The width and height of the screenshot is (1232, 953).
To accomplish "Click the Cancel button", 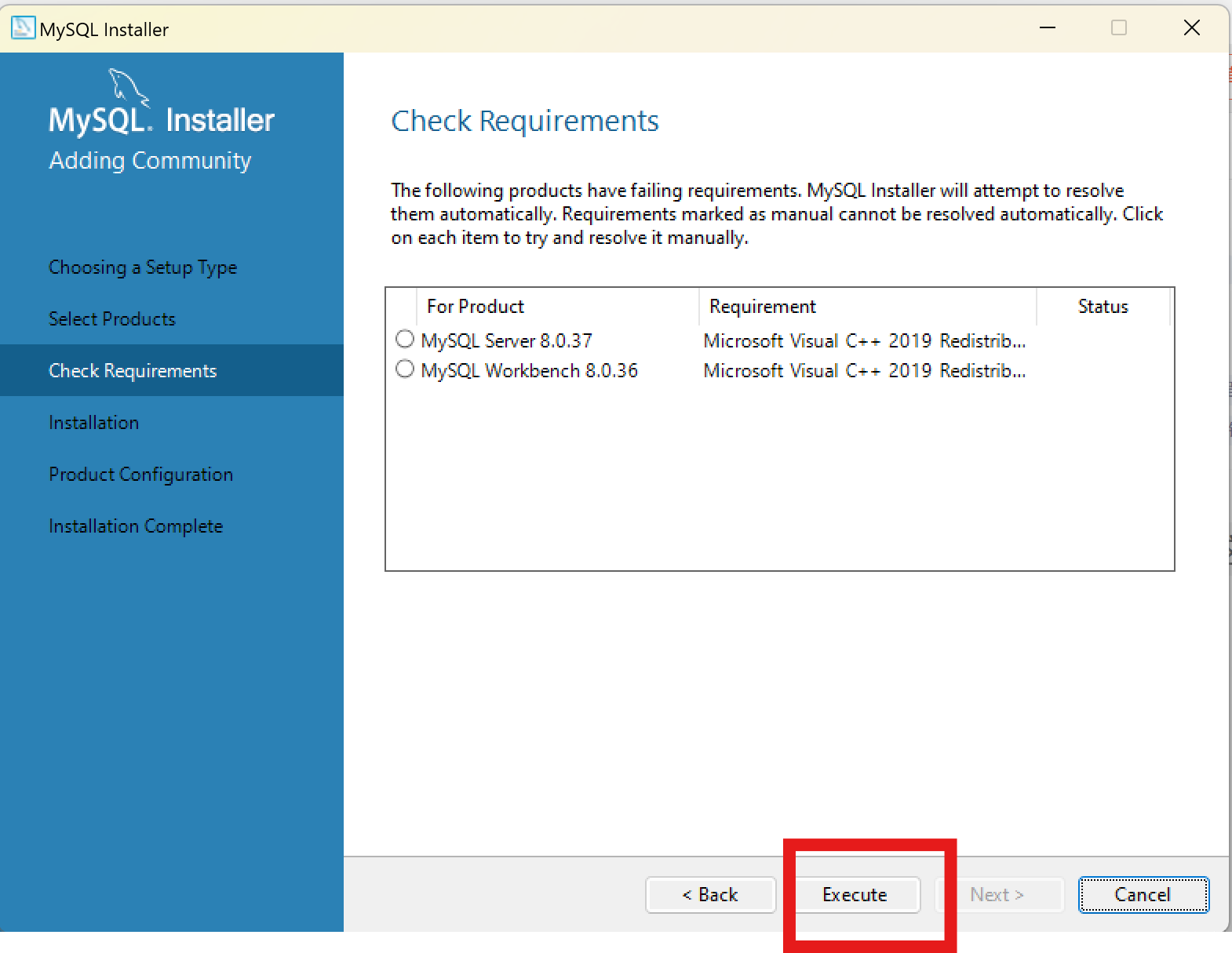I will coord(1143,895).
